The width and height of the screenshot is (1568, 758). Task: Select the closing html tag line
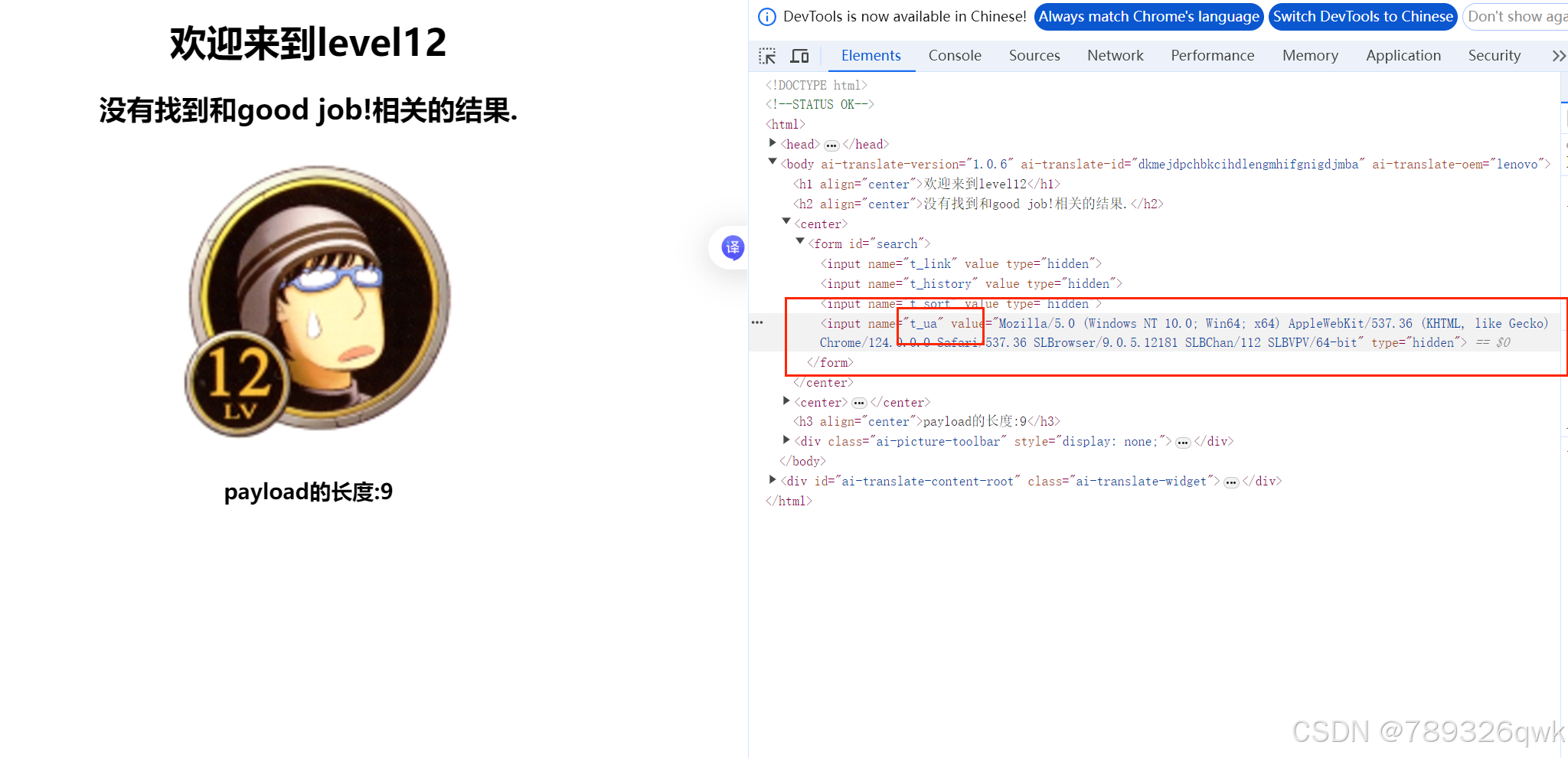tap(789, 502)
